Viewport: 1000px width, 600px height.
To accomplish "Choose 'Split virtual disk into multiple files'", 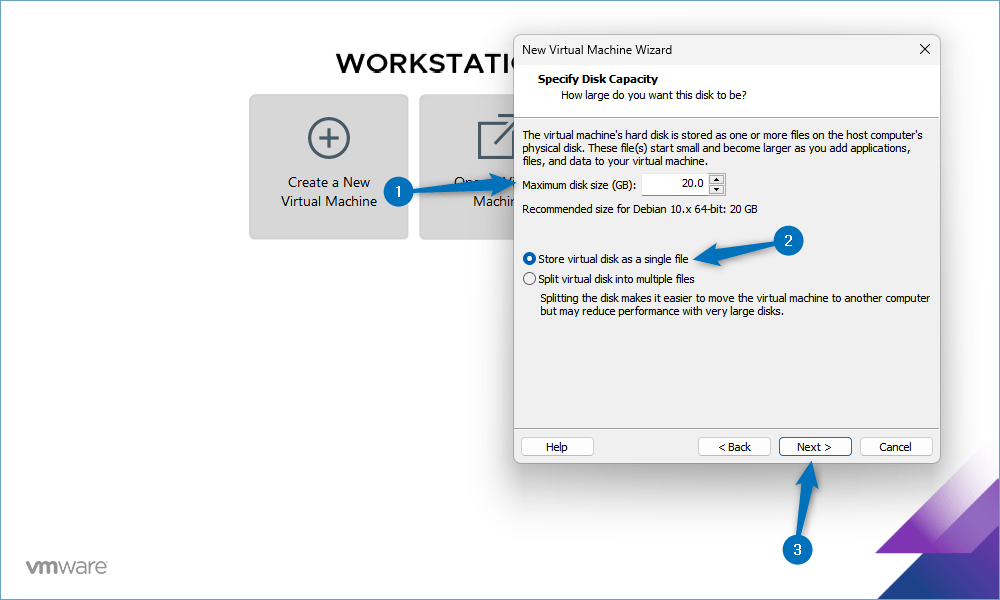I will [x=529, y=278].
